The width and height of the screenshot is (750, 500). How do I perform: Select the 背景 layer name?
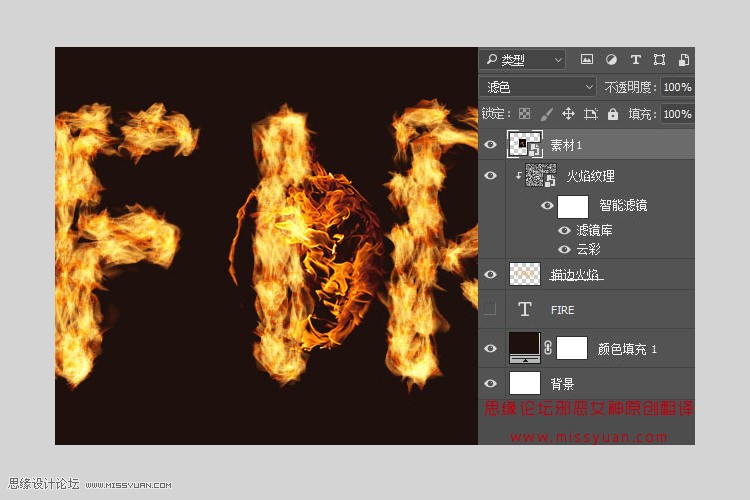(x=562, y=384)
